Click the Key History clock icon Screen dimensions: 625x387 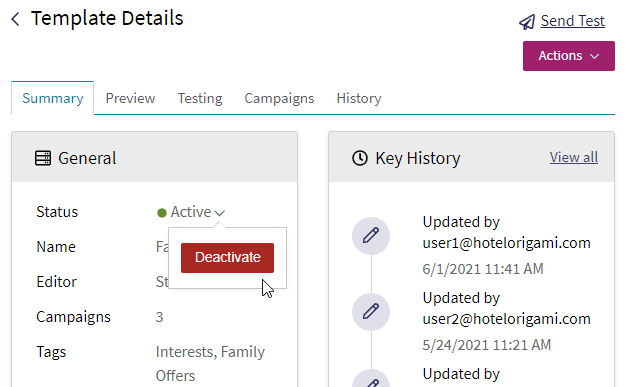pos(360,158)
